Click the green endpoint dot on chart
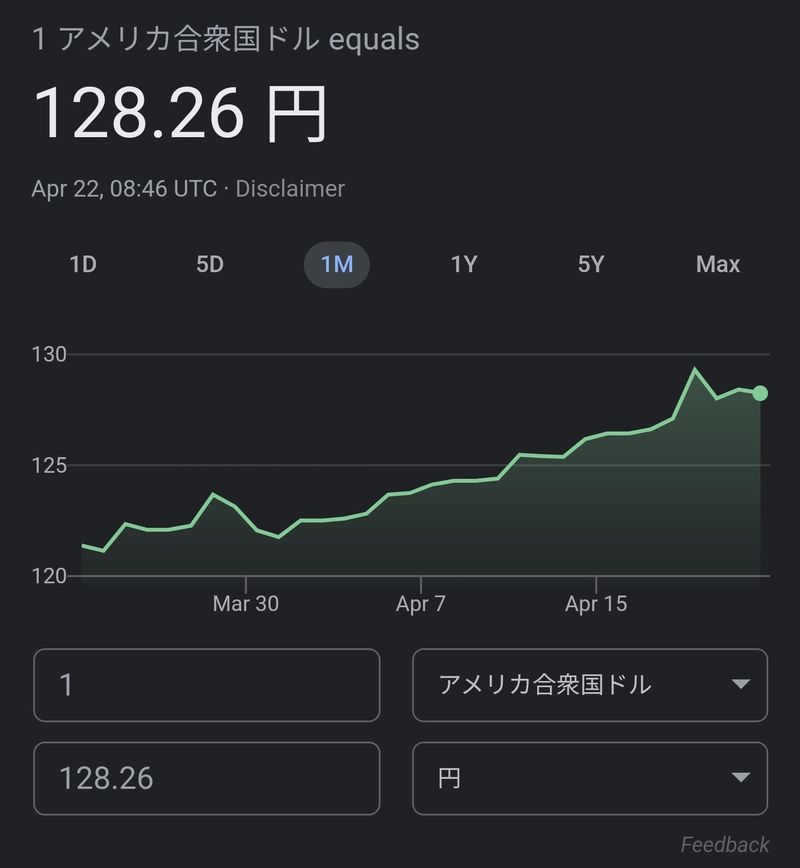 coord(760,393)
